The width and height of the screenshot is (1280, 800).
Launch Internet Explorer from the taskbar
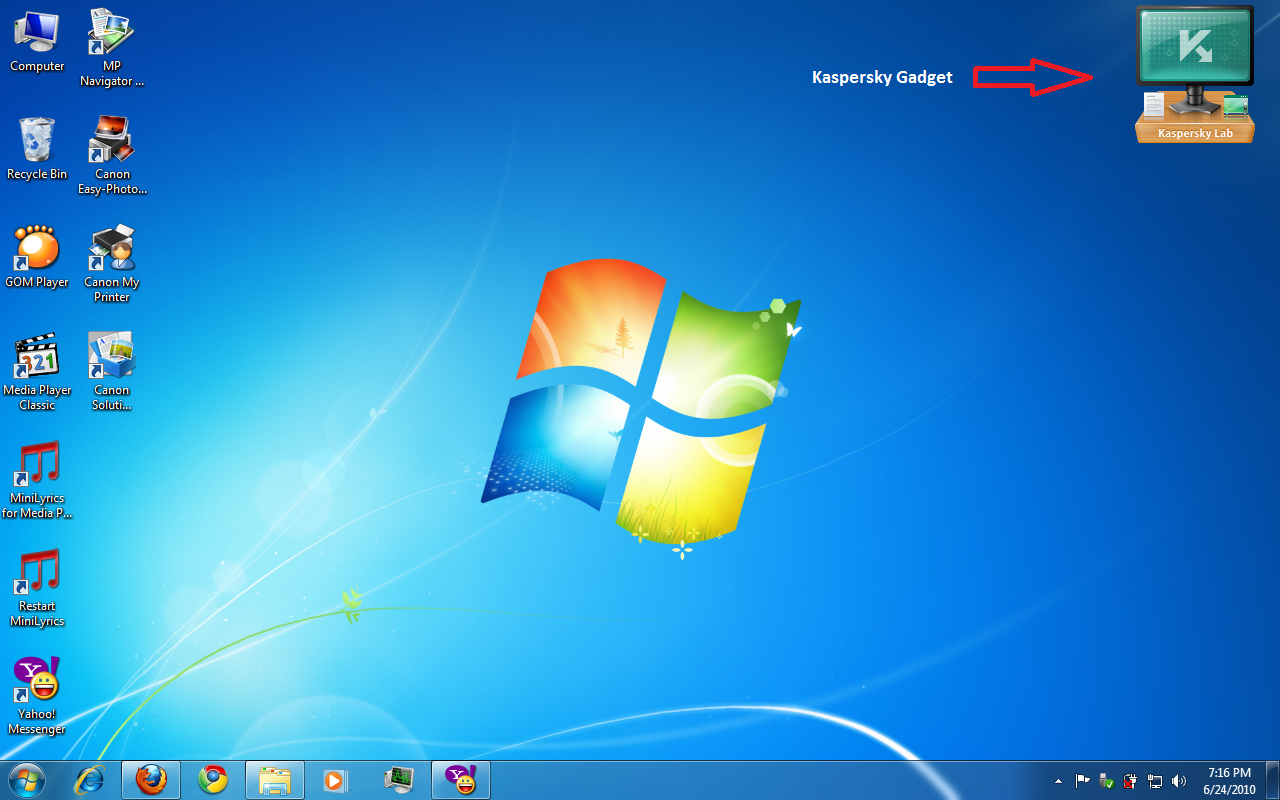pyautogui.click(x=89, y=779)
